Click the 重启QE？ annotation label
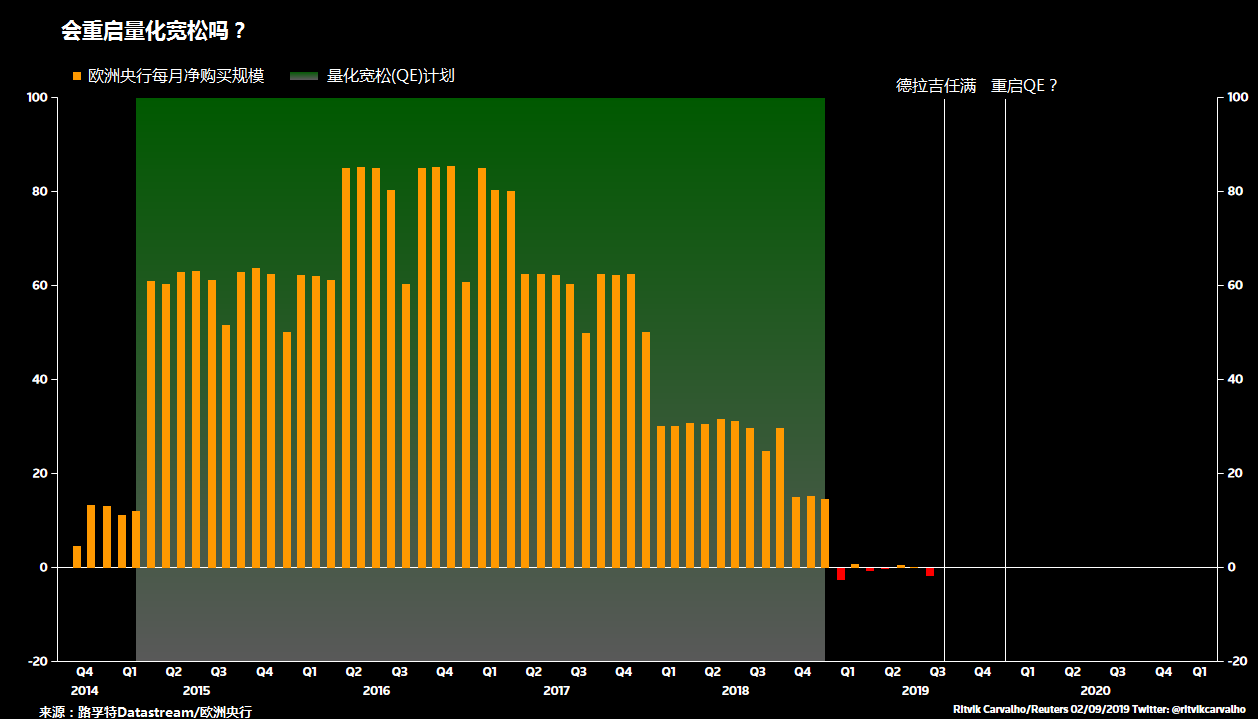 [x=1025, y=86]
